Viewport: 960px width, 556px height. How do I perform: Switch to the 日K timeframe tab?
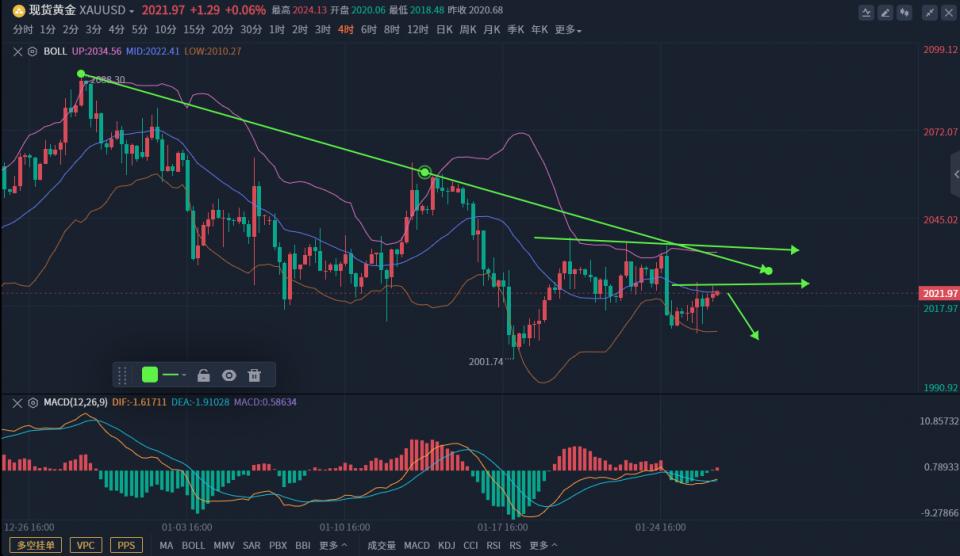coord(445,30)
